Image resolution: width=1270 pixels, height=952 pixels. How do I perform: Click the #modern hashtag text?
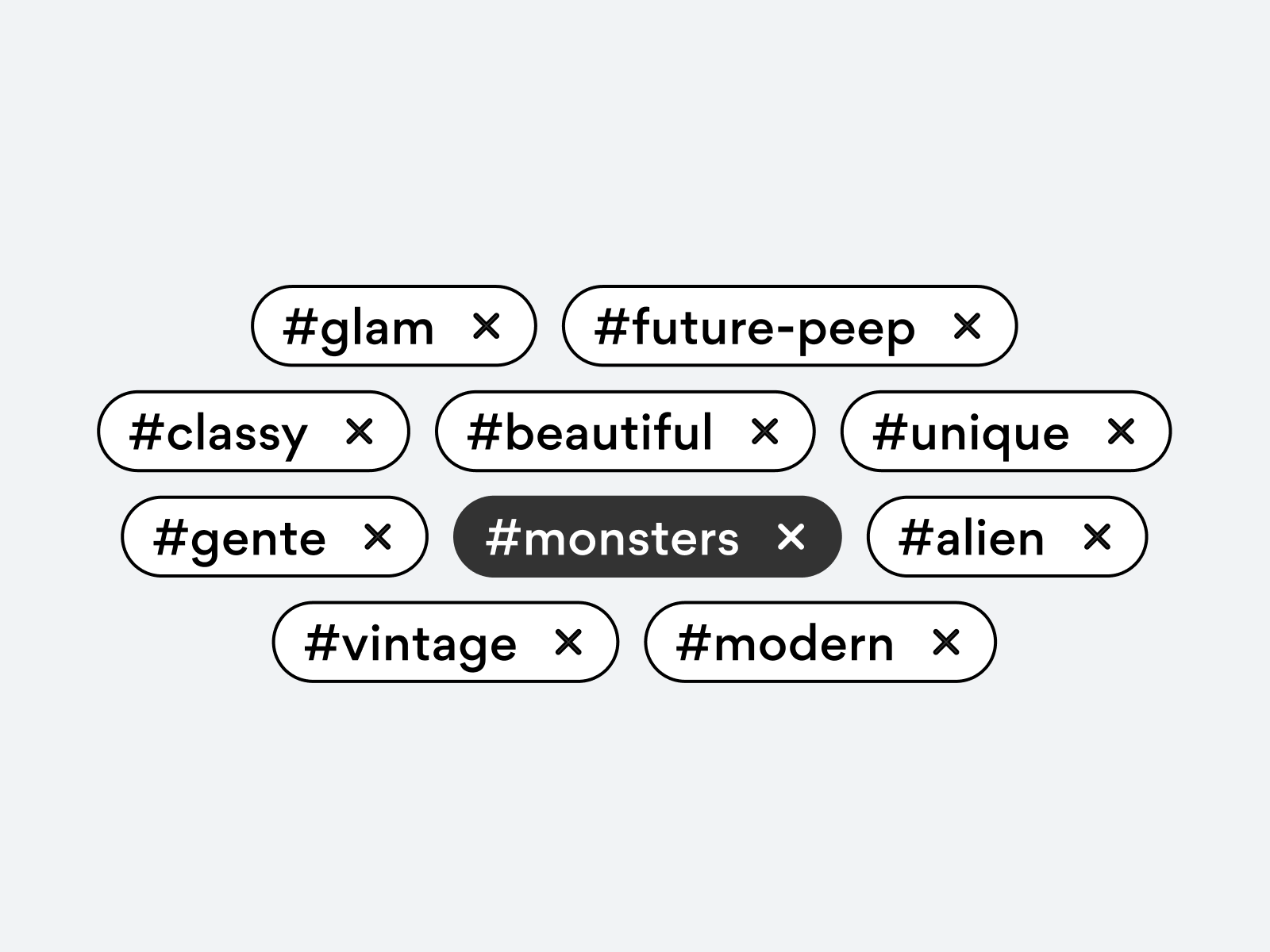pyautogui.click(x=786, y=643)
